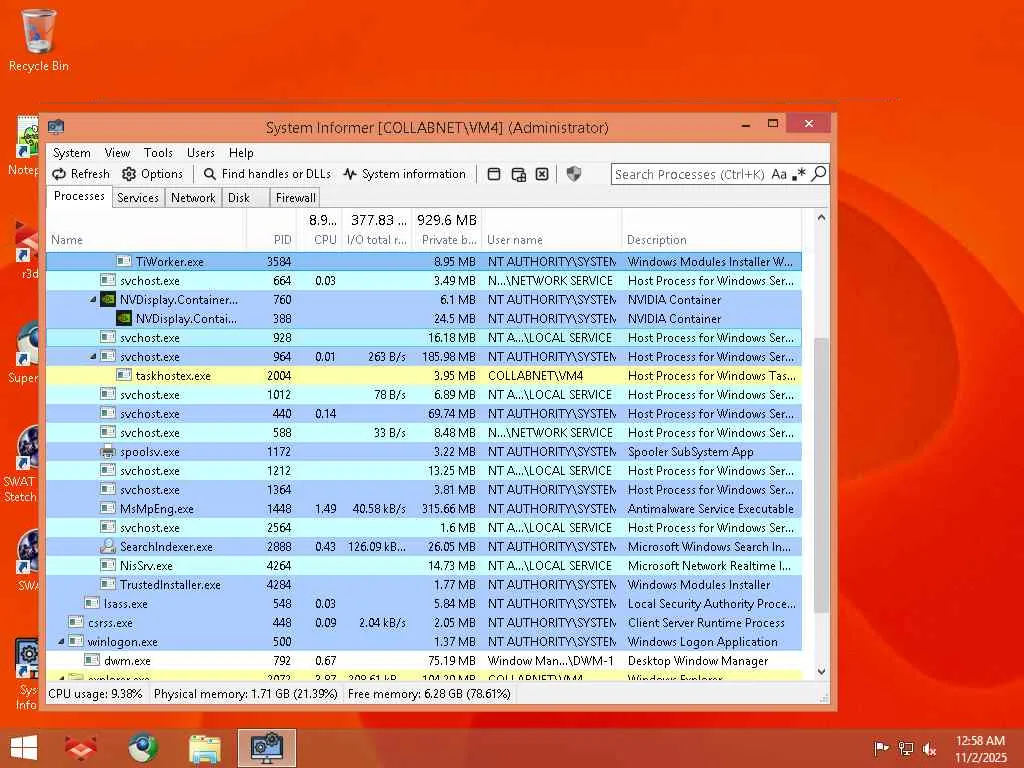Select the svchost.exe row with PID 2564
The width and height of the screenshot is (1024, 768).
click(x=424, y=528)
